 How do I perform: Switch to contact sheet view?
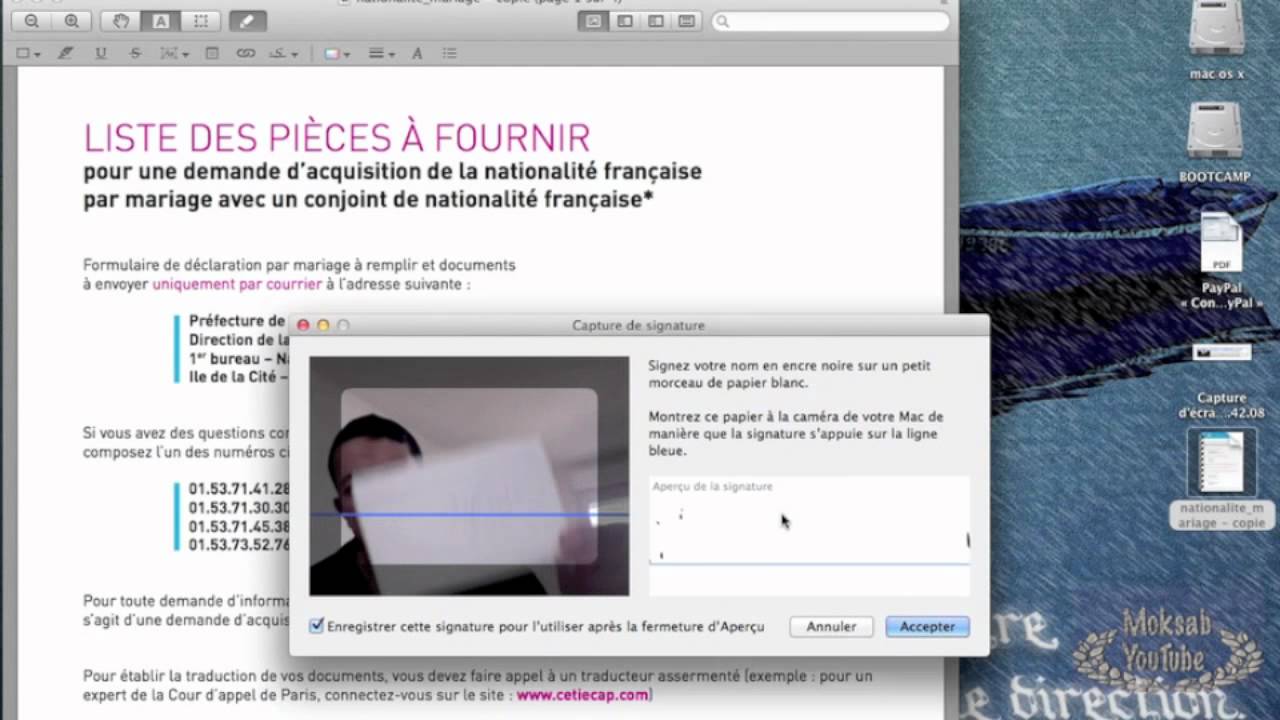click(x=686, y=21)
